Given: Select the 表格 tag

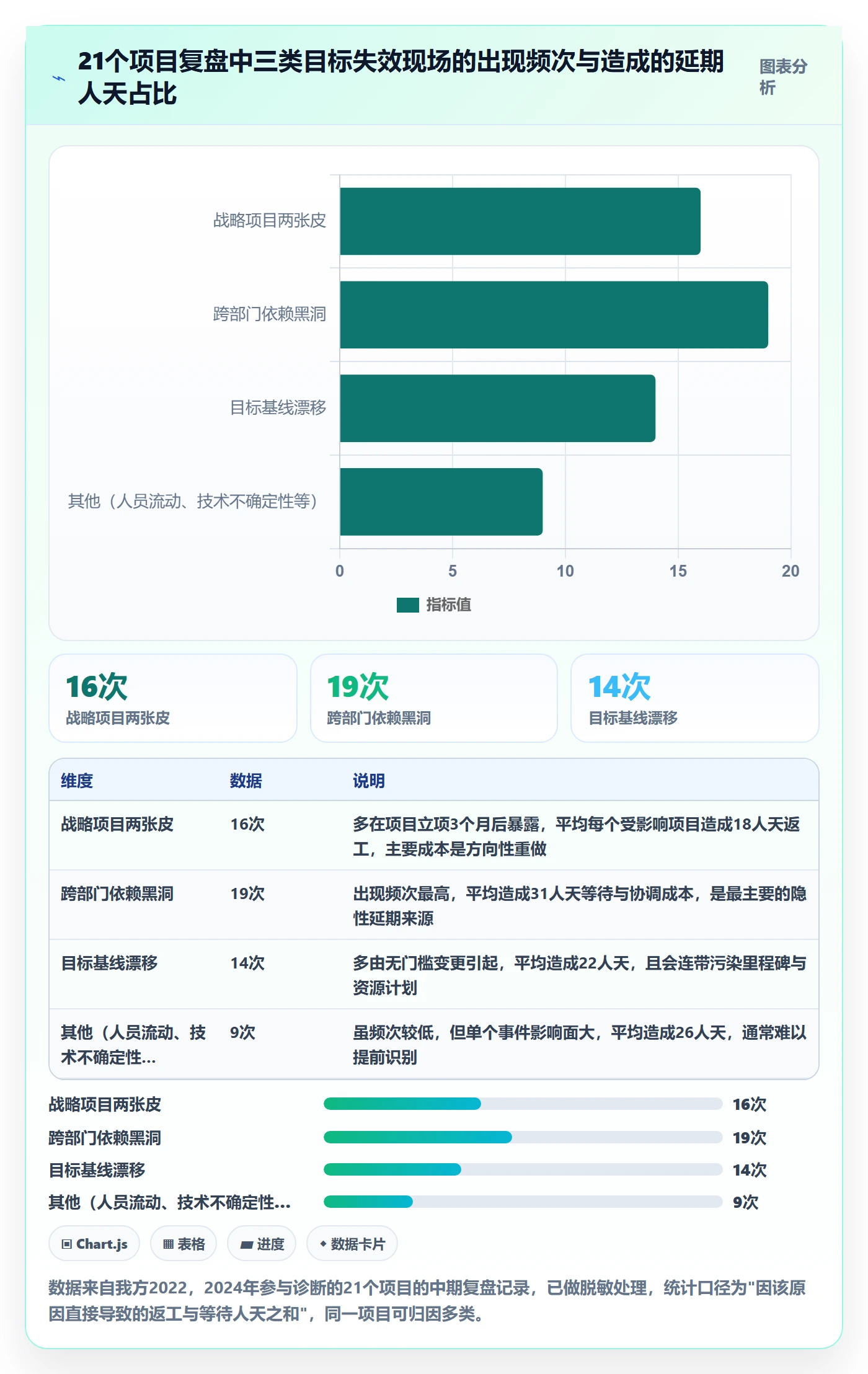Looking at the screenshot, I should [184, 1243].
